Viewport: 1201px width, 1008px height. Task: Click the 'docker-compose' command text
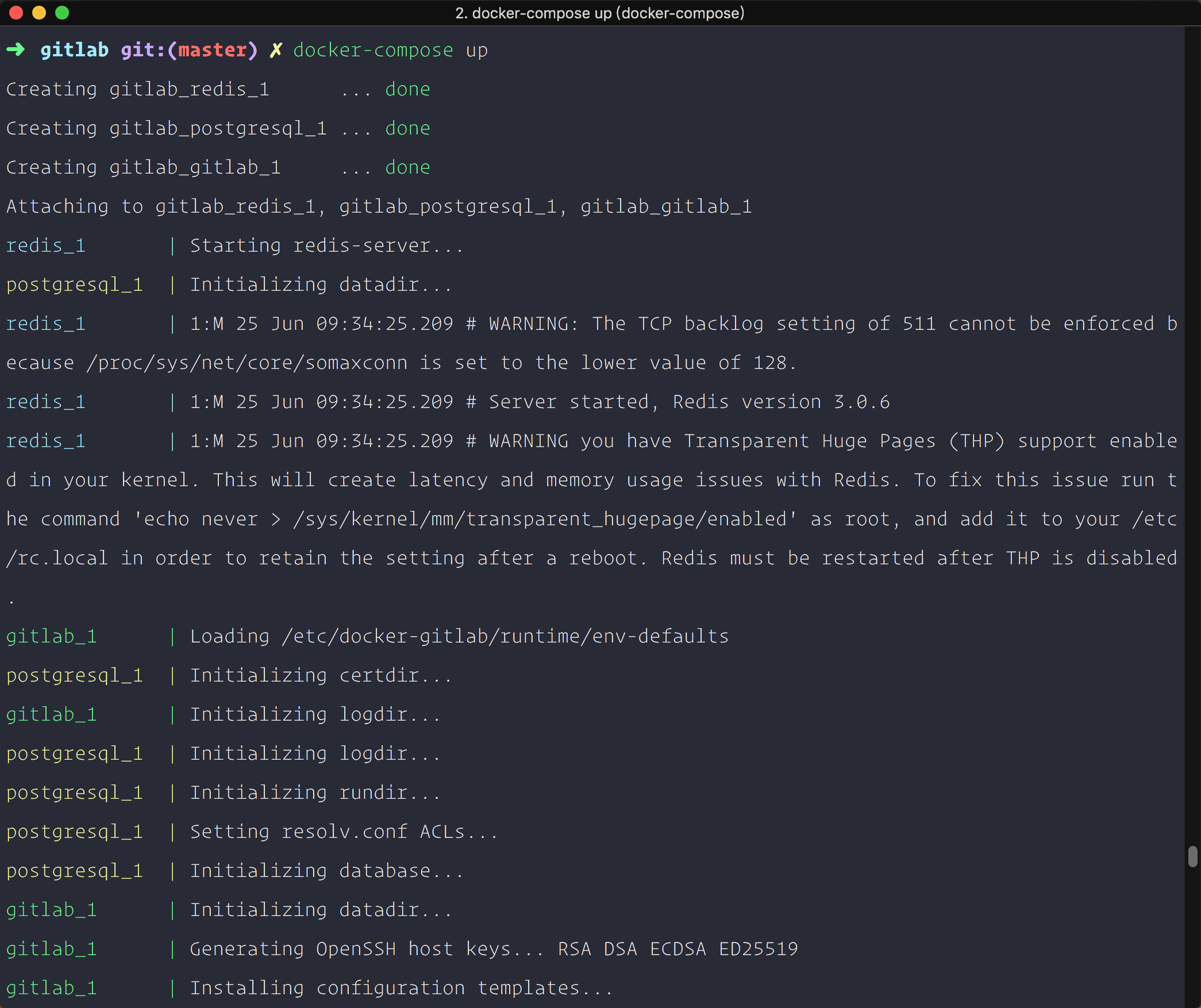pyautogui.click(x=373, y=50)
